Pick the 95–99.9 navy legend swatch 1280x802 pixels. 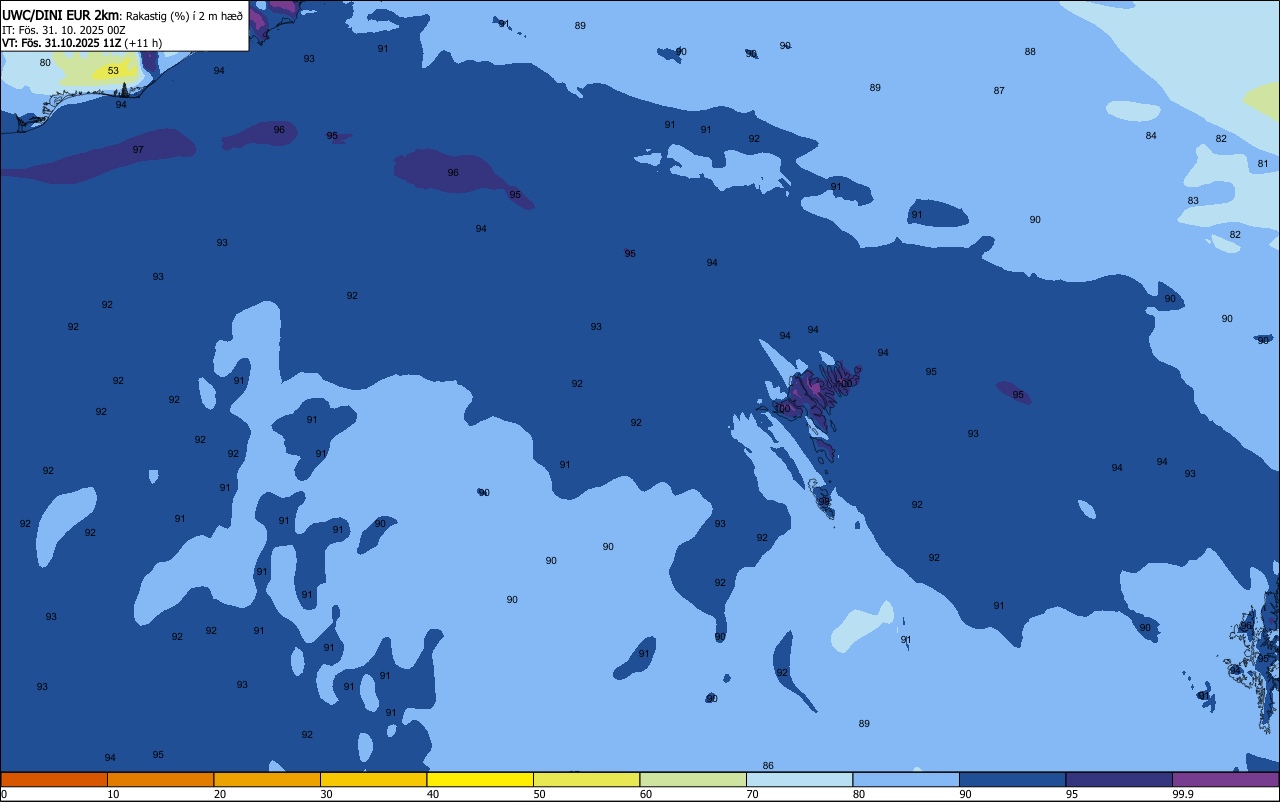pos(1119,779)
